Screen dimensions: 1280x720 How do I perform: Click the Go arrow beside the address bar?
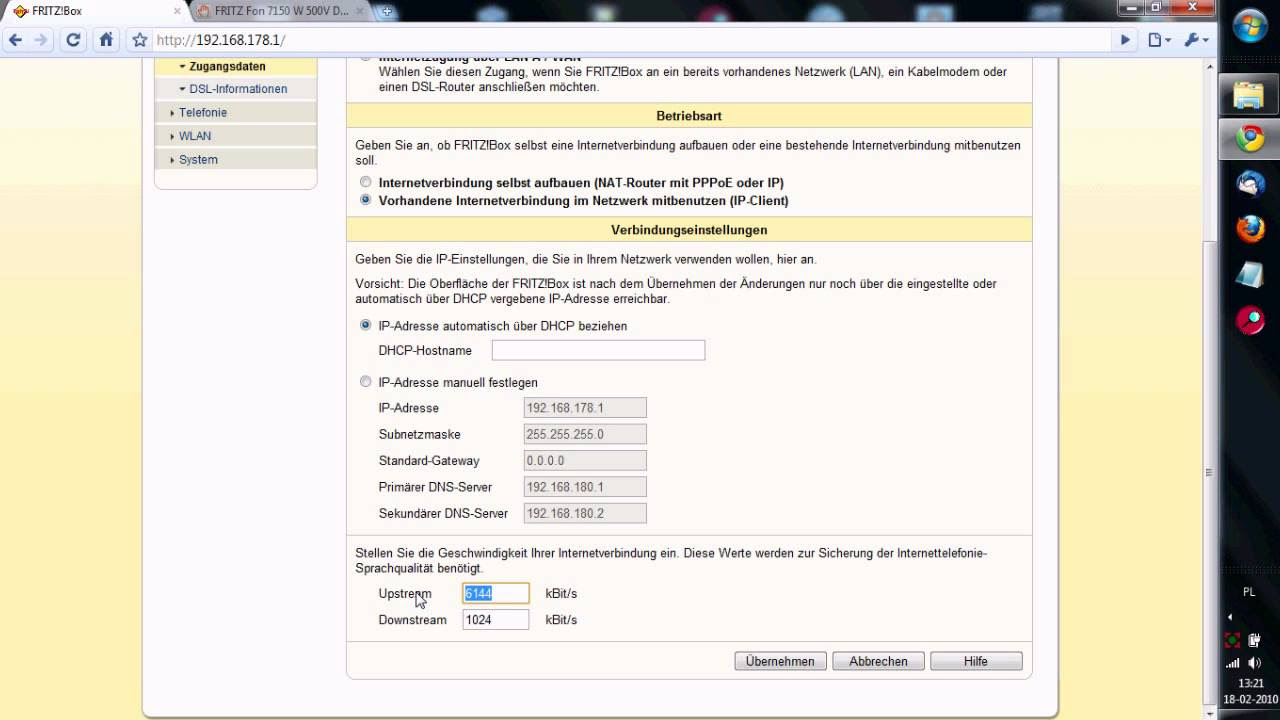[1125, 40]
